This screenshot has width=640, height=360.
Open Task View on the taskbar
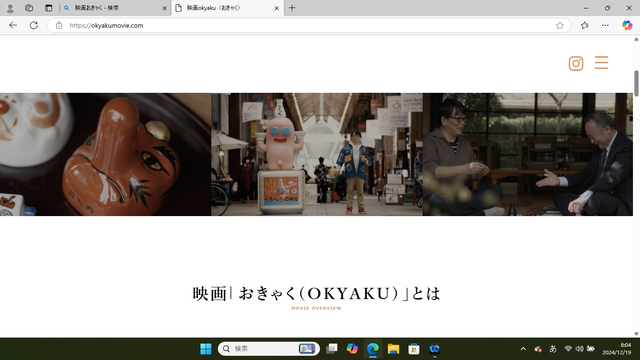(x=332, y=349)
